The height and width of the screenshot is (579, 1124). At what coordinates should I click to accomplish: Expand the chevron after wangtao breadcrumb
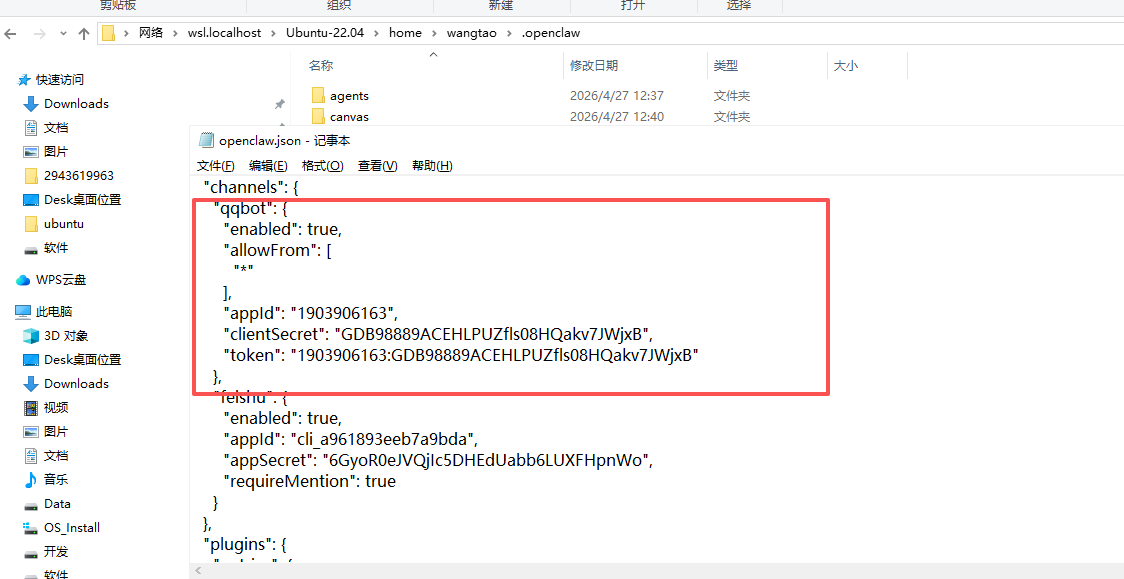click(509, 33)
